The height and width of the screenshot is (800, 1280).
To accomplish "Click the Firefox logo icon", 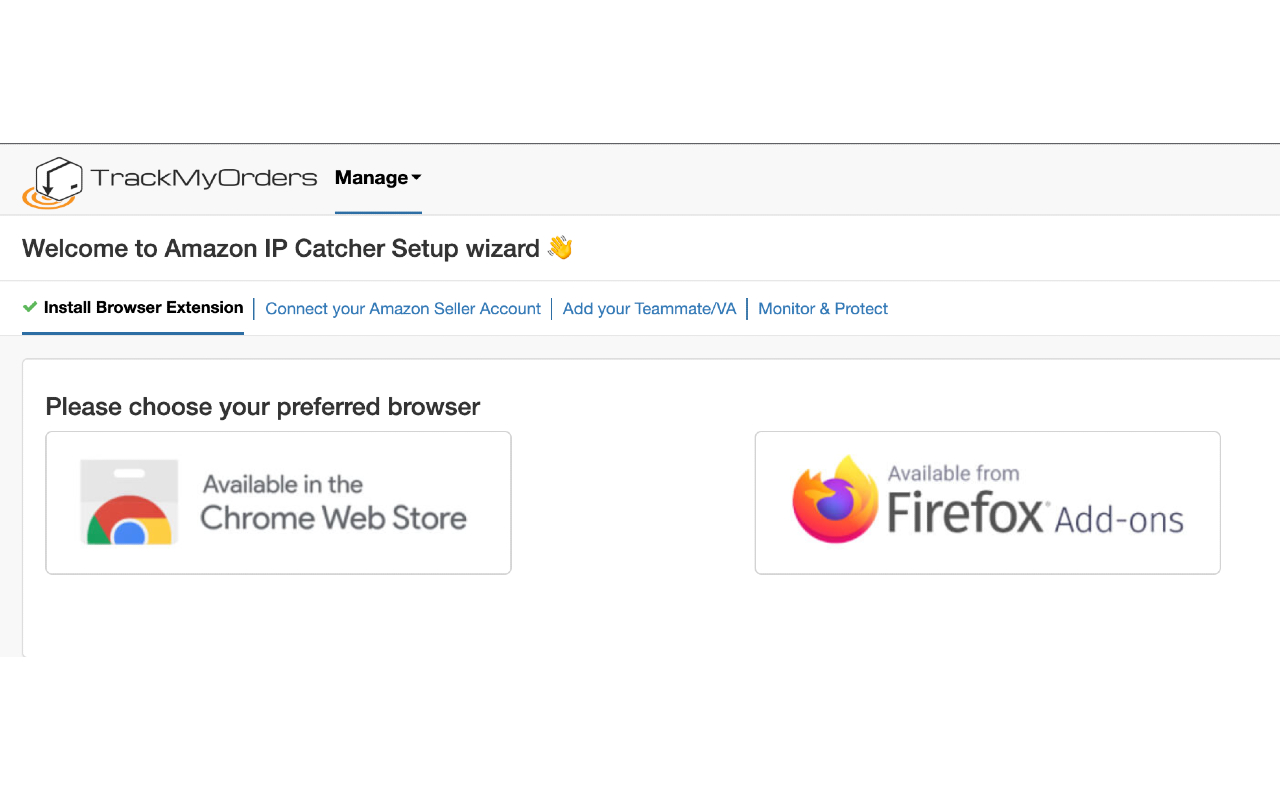I will (835, 499).
